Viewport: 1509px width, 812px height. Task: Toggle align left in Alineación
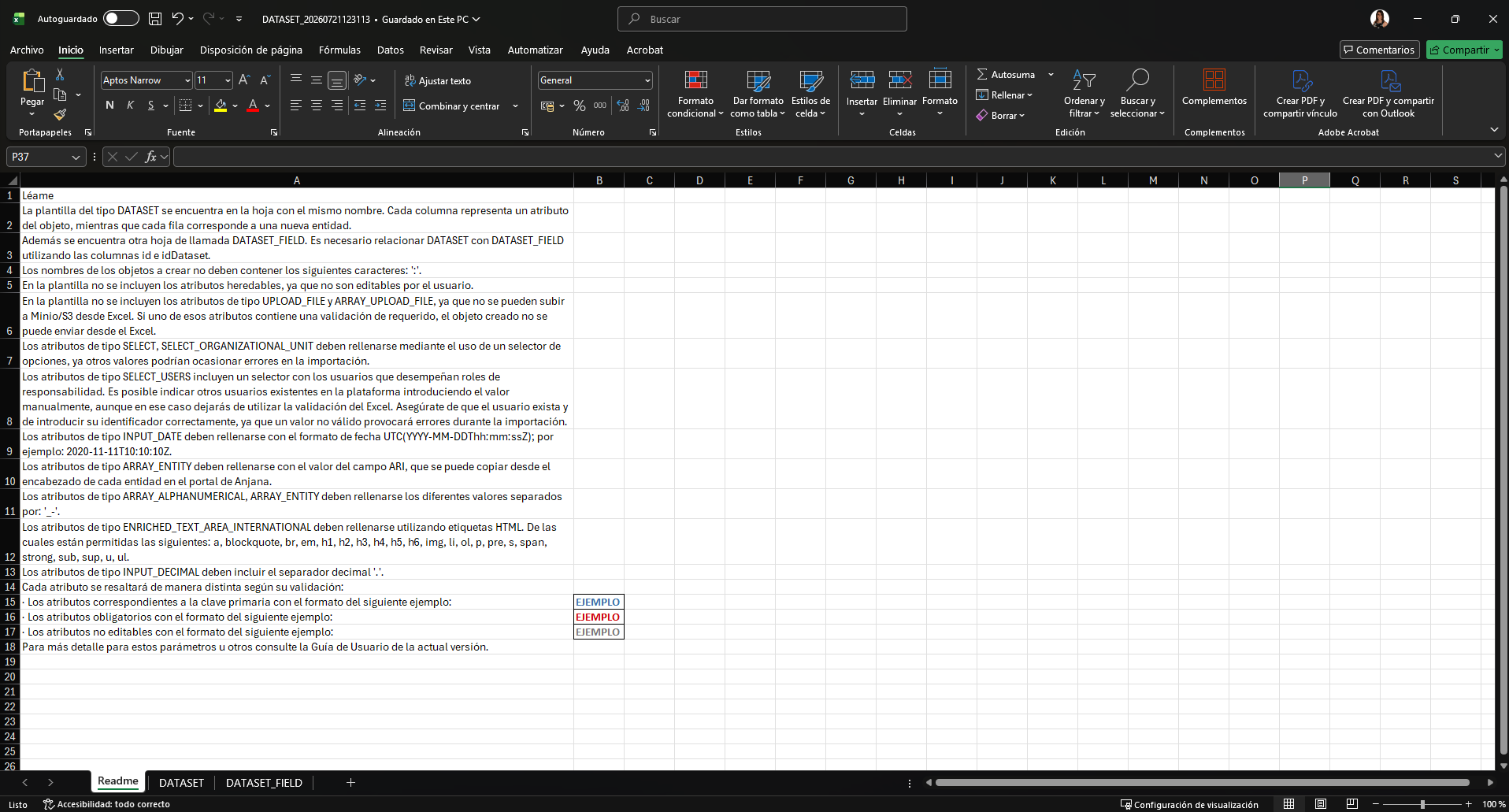296,106
